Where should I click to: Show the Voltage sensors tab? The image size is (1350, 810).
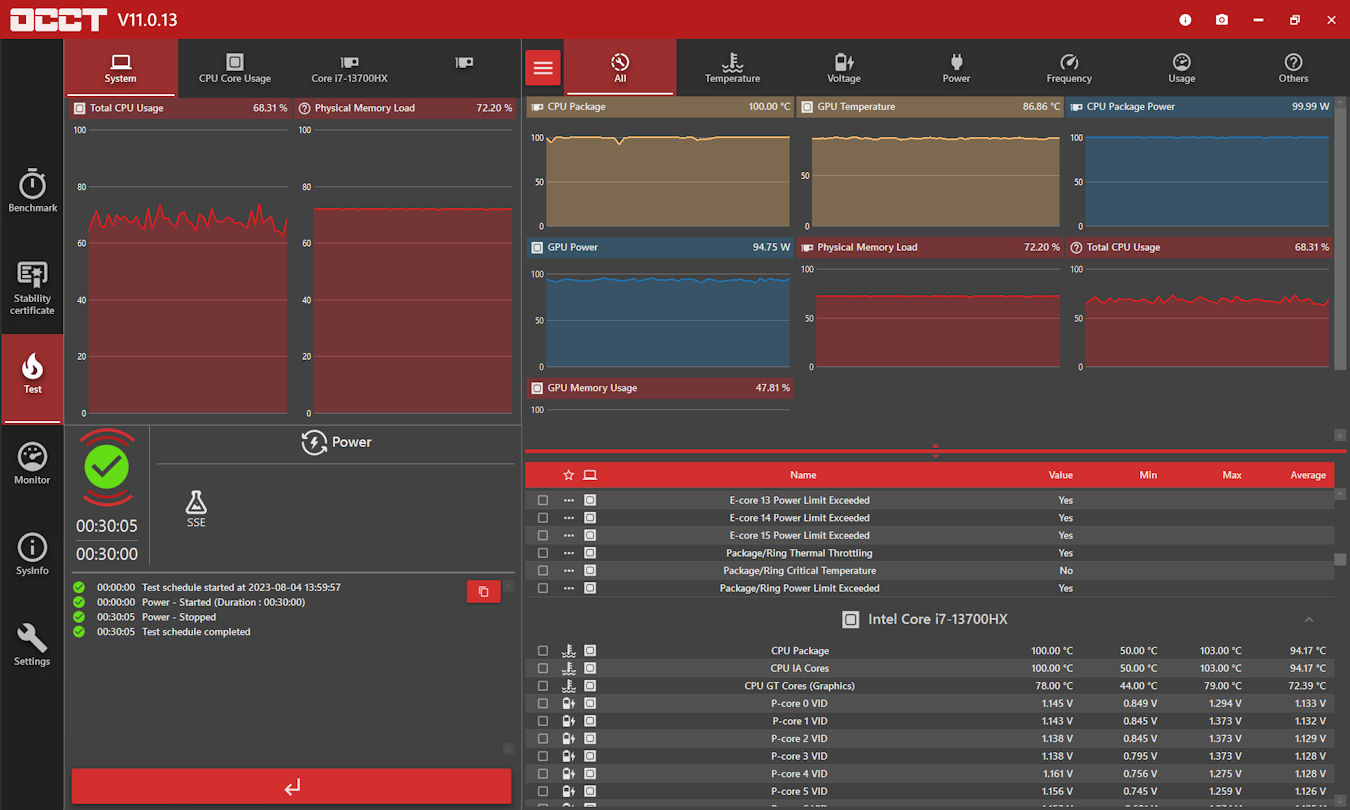click(844, 67)
